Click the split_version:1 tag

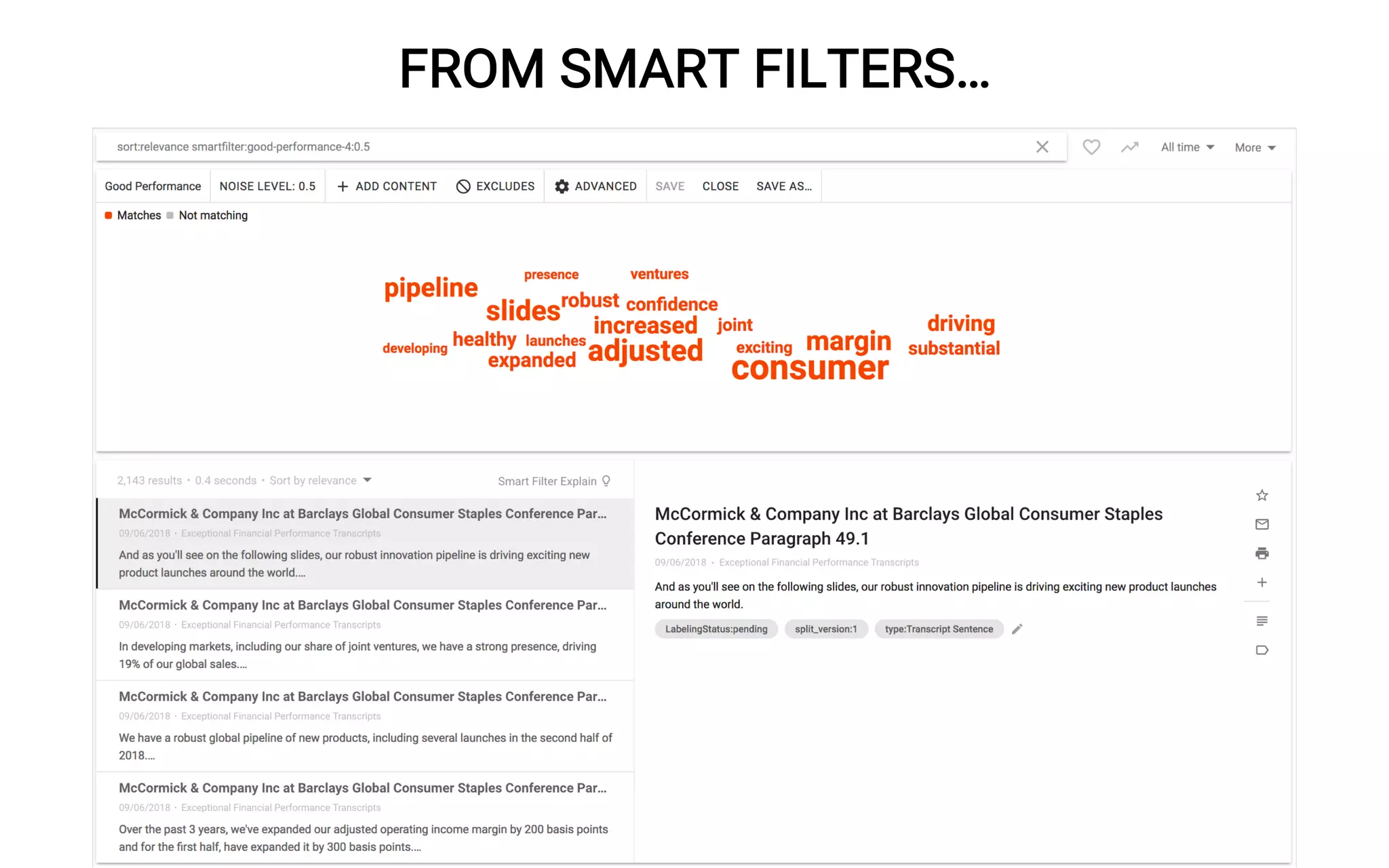tap(826, 629)
